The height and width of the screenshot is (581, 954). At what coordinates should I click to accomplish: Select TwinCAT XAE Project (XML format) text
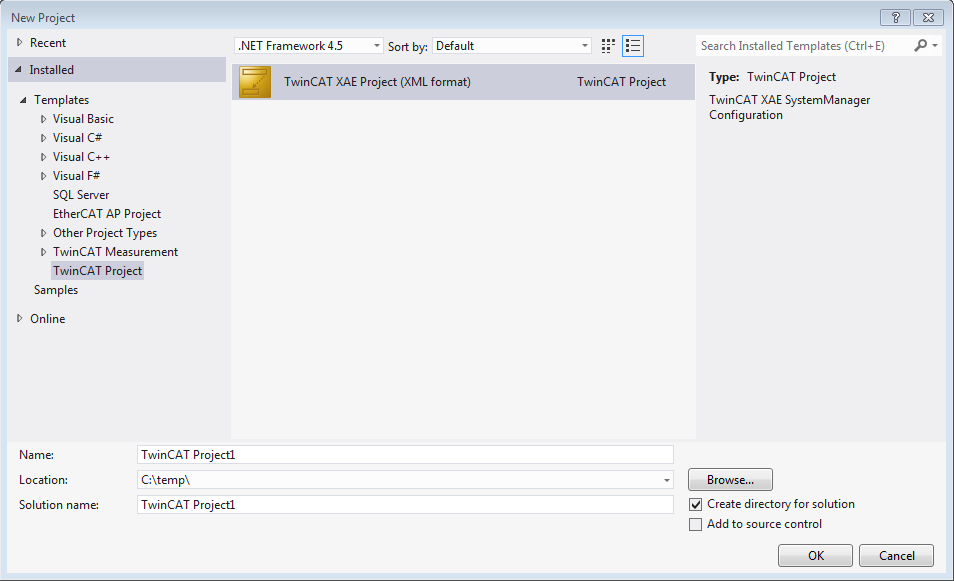tap(377, 82)
